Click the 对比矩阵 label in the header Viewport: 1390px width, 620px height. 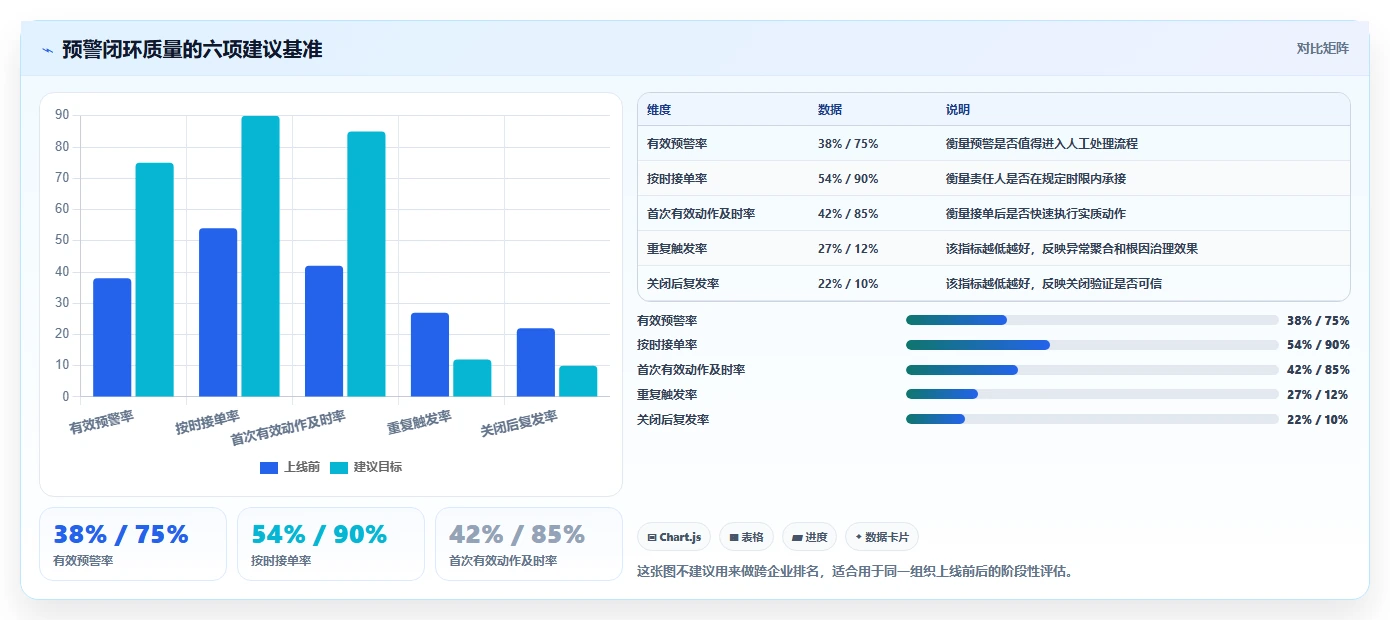pyautogui.click(x=1322, y=48)
